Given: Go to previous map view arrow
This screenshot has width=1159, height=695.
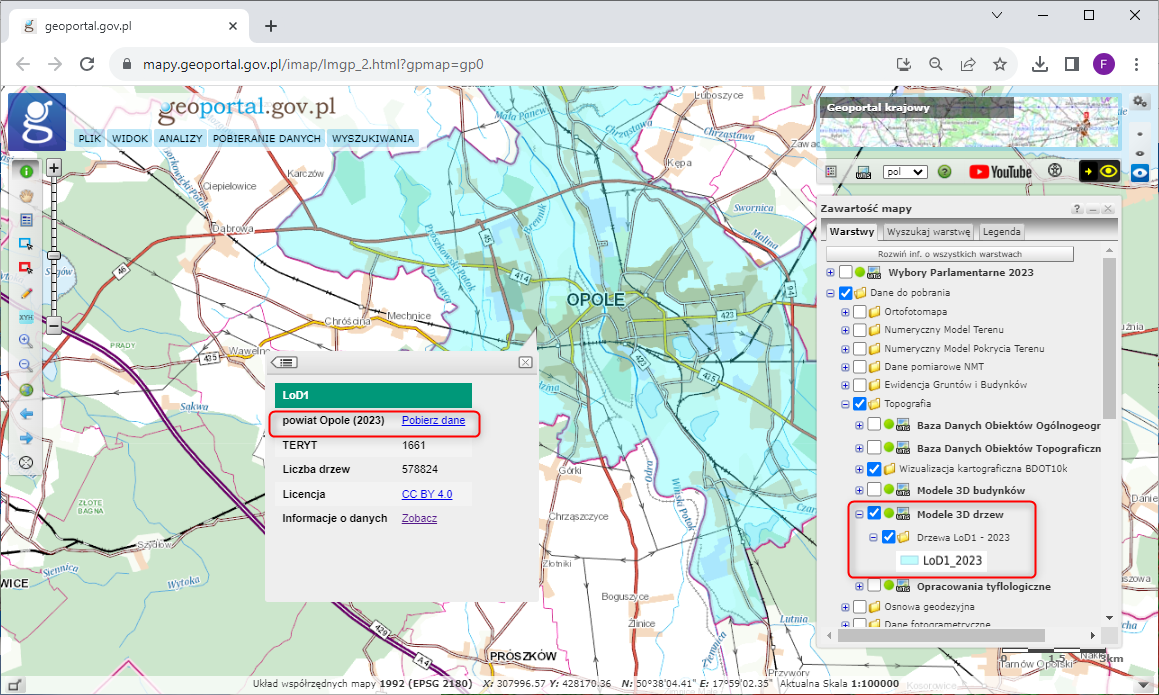Looking at the screenshot, I should tap(26, 413).
